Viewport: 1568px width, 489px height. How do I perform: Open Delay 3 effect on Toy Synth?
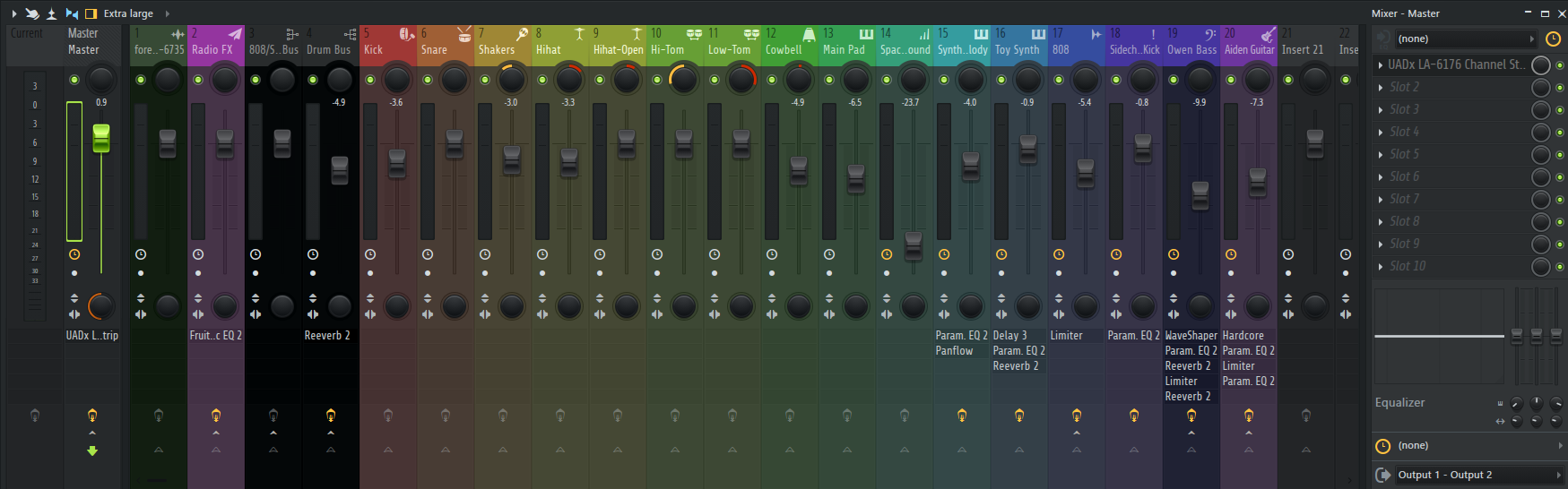pyautogui.click(x=1019, y=336)
